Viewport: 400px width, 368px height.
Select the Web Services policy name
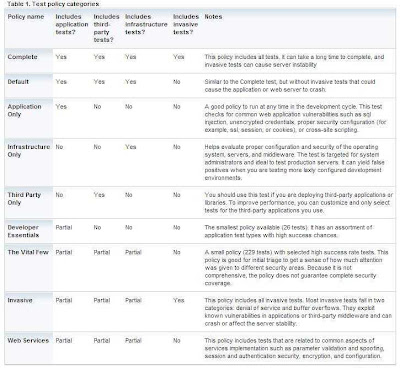[x=28, y=341]
